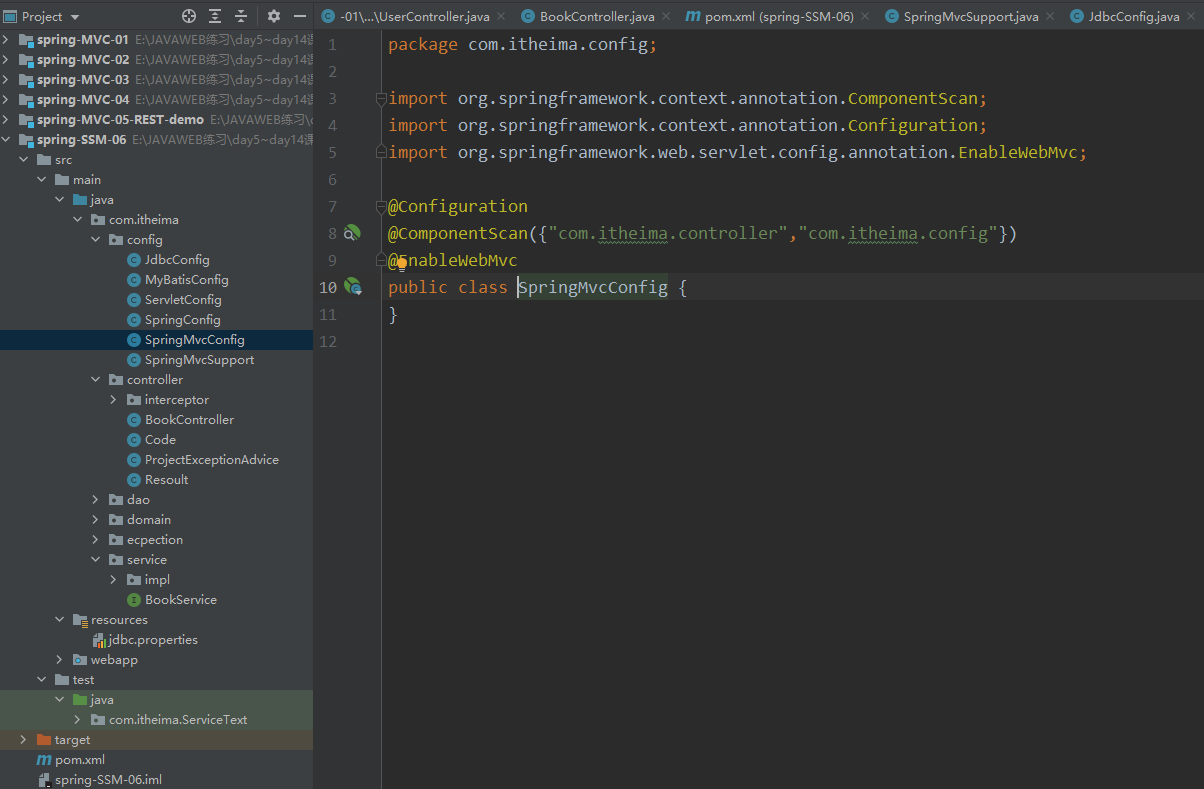Select the ProjectExceptionAdvice class
Image resolution: width=1204 pixels, height=789 pixels.
(x=211, y=460)
